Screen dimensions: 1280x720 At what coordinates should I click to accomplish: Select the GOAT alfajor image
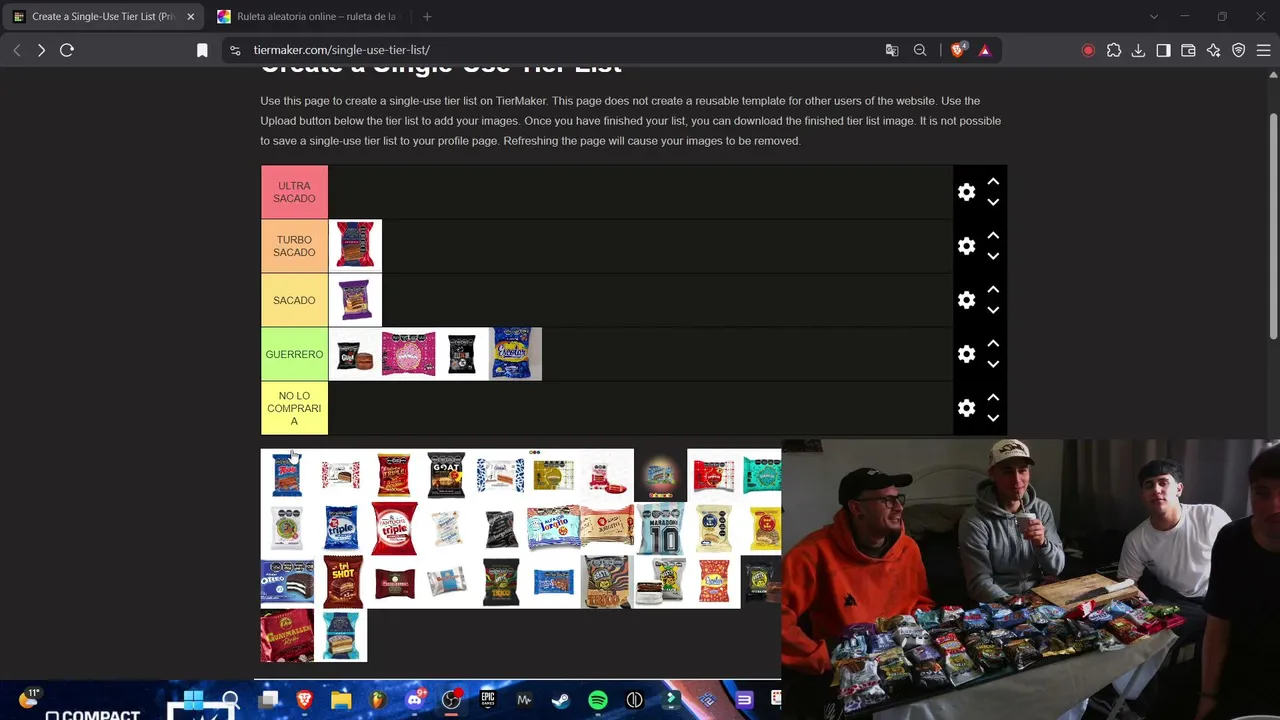pyautogui.click(x=446, y=475)
